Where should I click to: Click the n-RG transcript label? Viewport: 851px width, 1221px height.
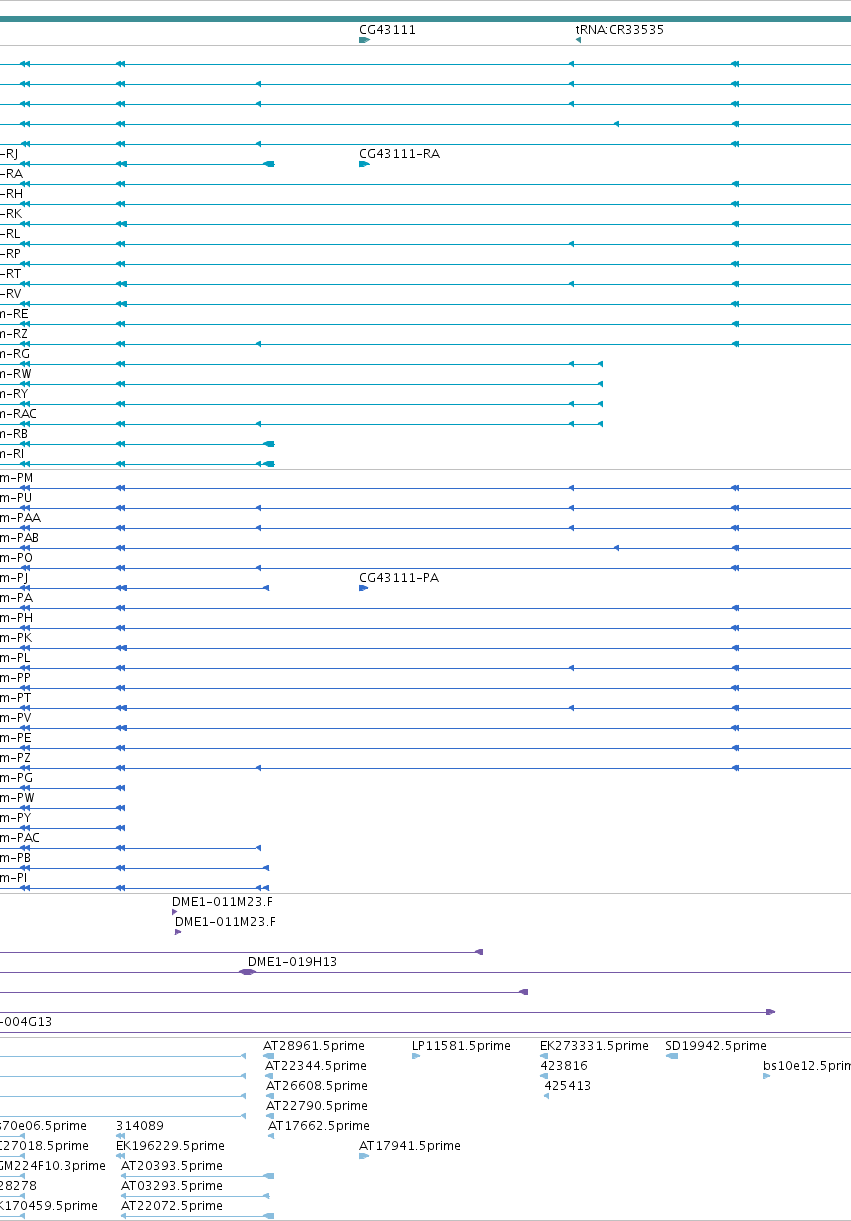pyautogui.click(x=15, y=354)
